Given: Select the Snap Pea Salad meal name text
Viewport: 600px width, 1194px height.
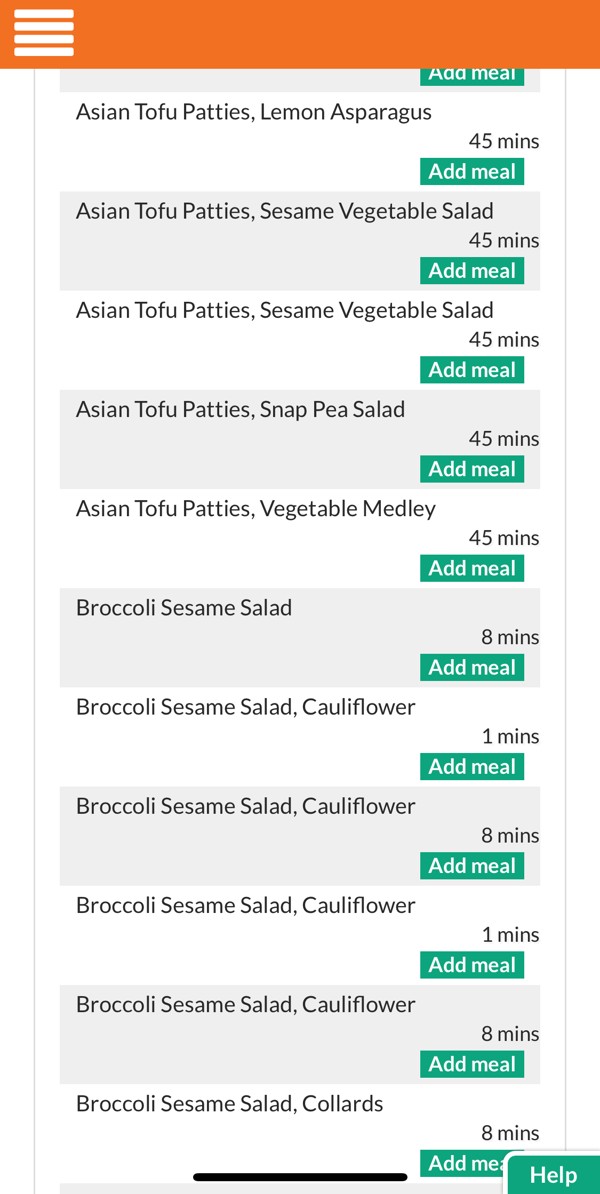Looking at the screenshot, I should (240, 408).
